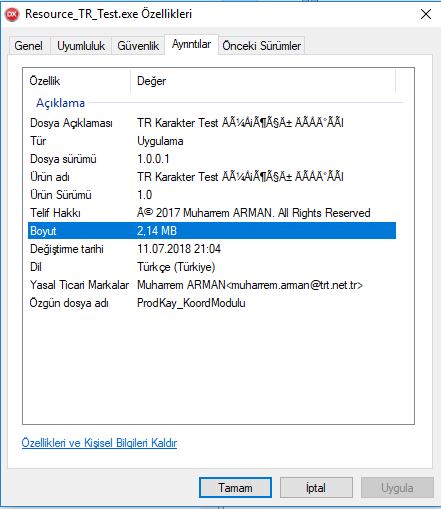Select the Özgün dosya adı label

(69, 303)
